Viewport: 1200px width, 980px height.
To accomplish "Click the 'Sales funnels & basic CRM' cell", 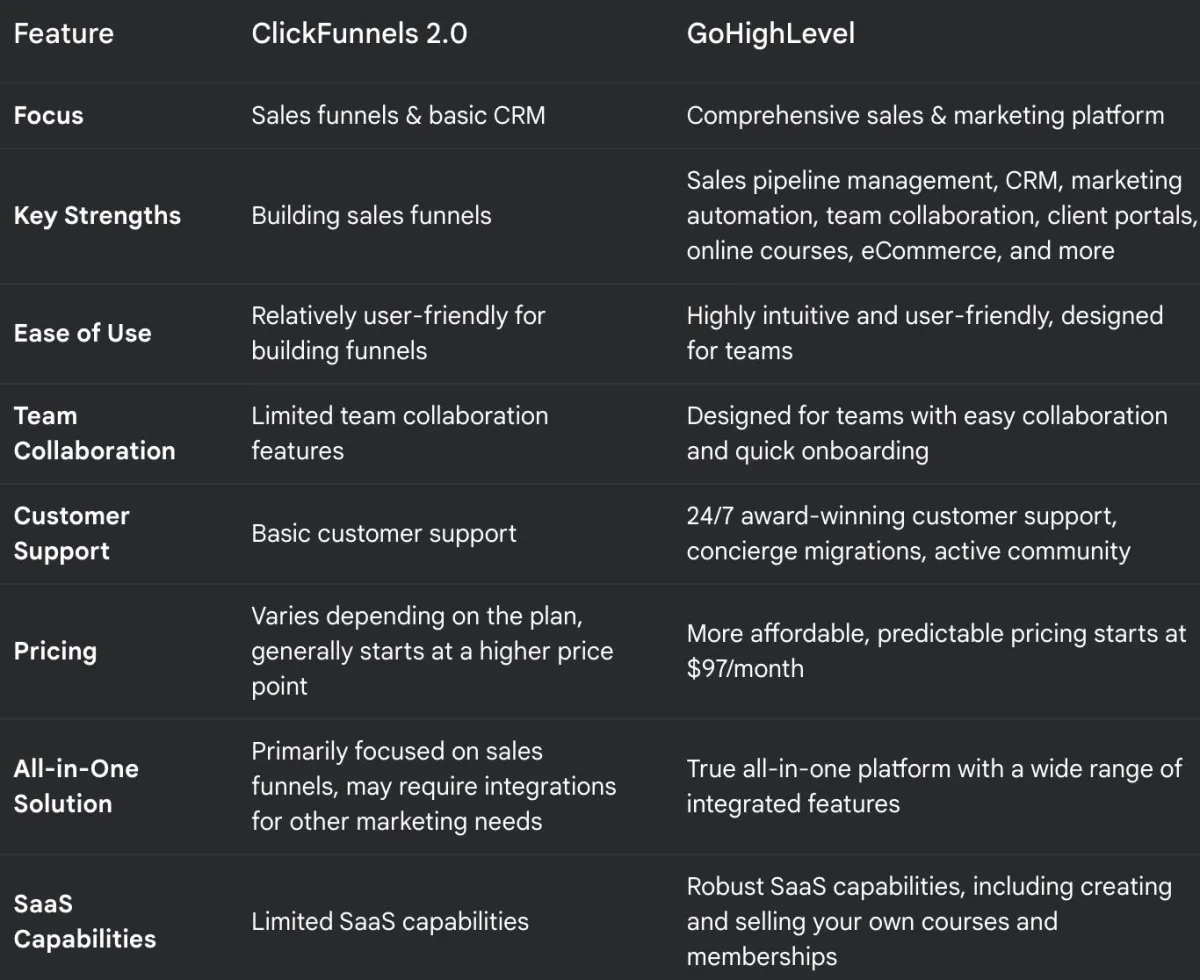I will tap(398, 115).
